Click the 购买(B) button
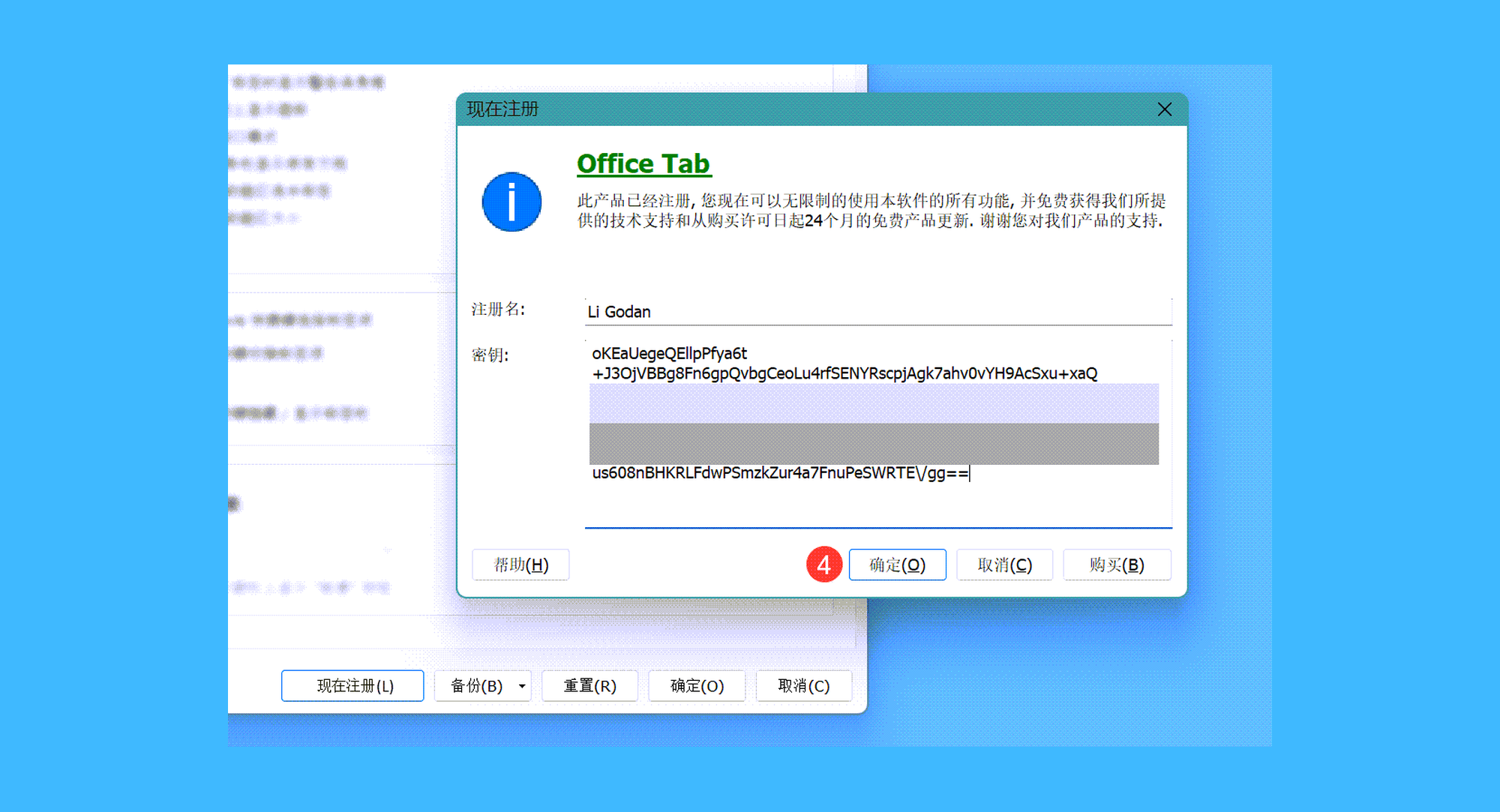The image size is (1500, 812). 1117,565
